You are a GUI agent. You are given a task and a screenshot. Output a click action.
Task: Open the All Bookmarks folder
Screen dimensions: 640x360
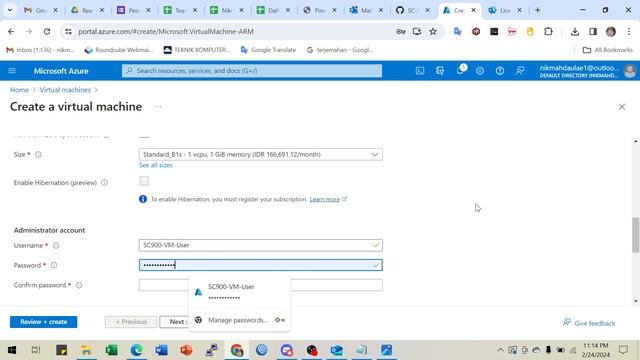click(x=608, y=50)
